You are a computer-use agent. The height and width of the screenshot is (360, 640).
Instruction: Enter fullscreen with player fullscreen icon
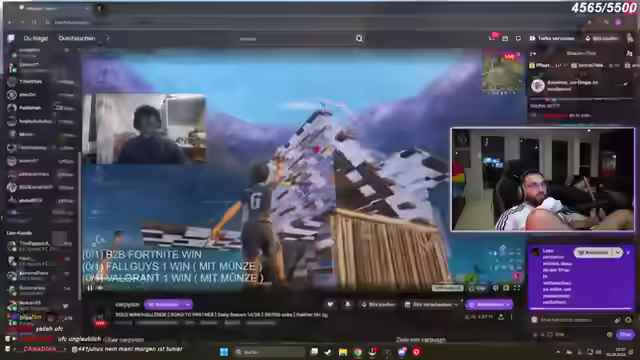pos(517,288)
